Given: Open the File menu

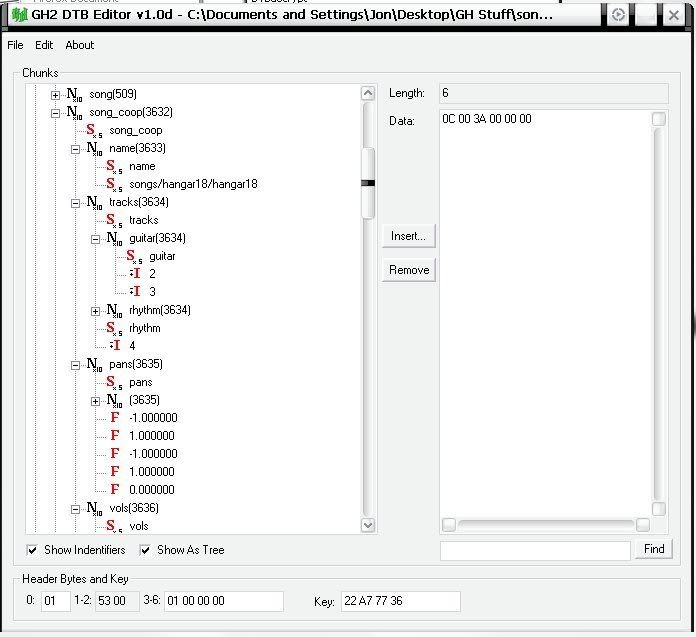Looking at the screenshot, I should [15, 45].
